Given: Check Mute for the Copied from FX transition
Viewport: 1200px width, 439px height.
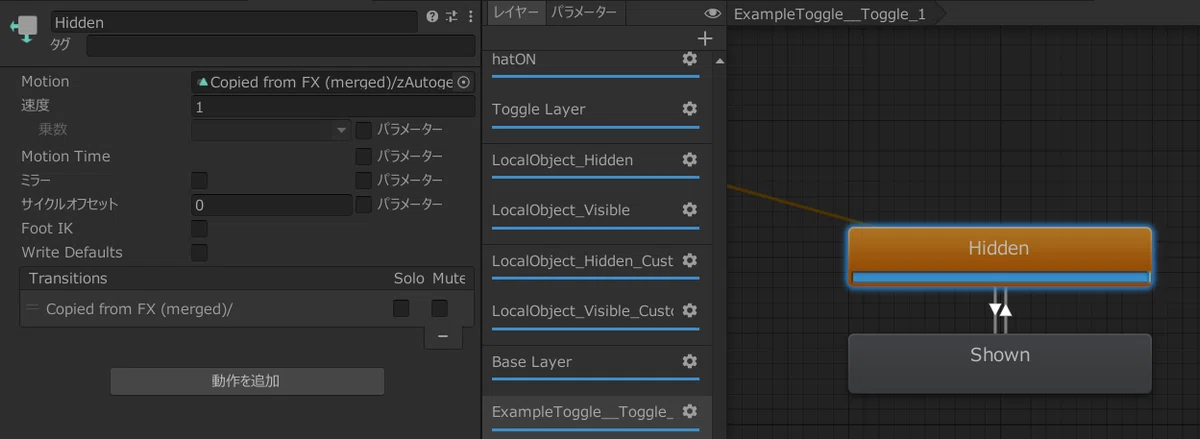Looking at the screenshot, I should (439, 308).
